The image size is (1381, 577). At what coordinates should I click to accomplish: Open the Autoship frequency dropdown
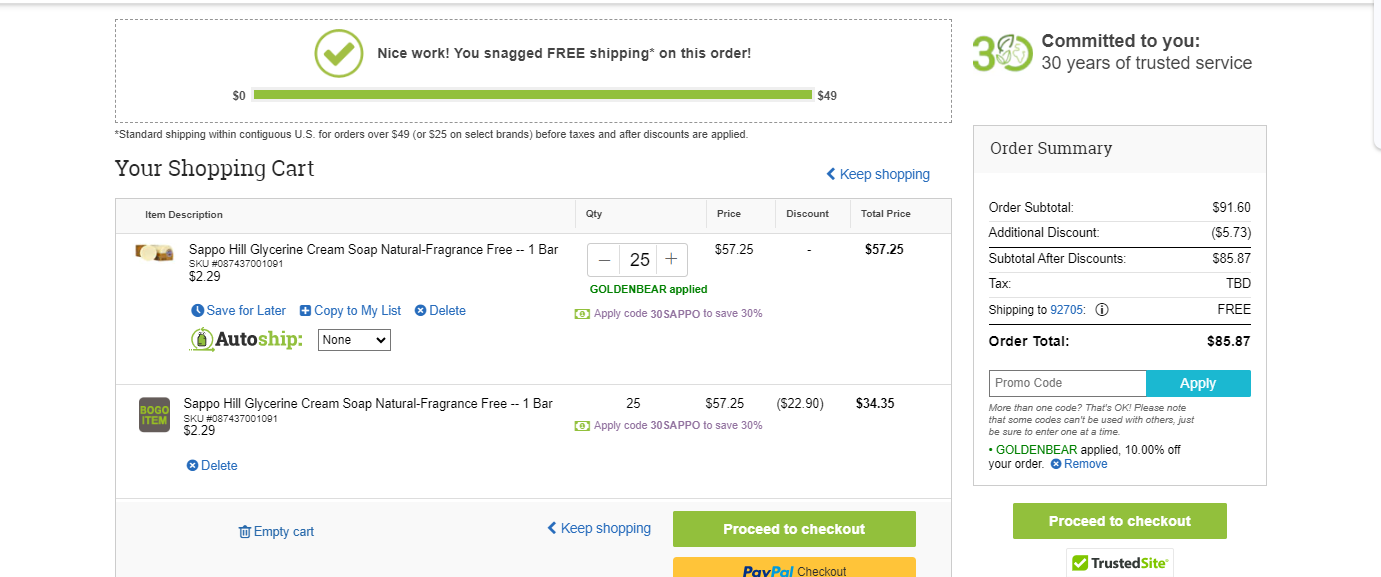pyautogui.click(x=354, y=340)
